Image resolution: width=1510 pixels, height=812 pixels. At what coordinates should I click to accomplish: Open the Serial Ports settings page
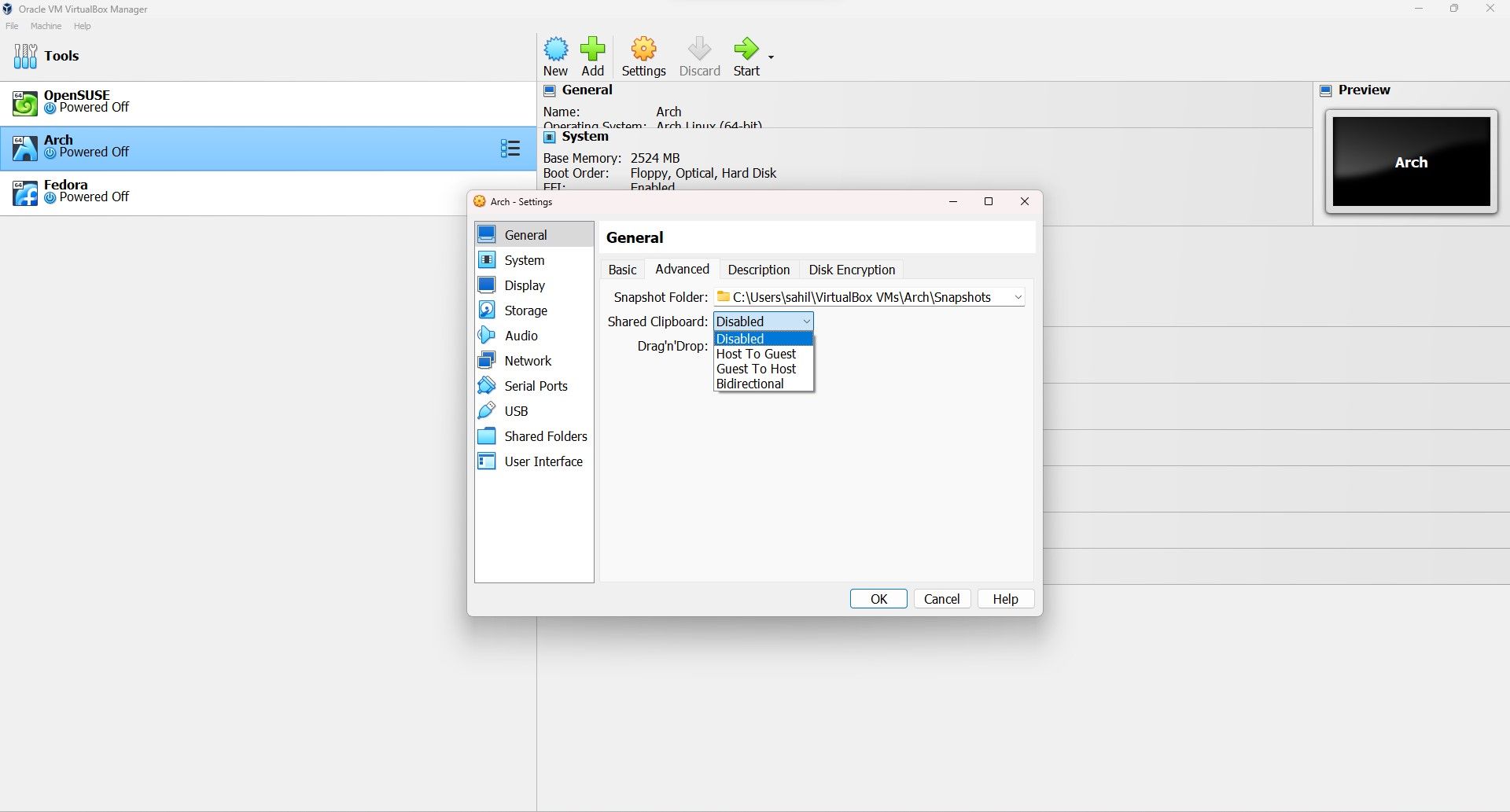point(536,386)
